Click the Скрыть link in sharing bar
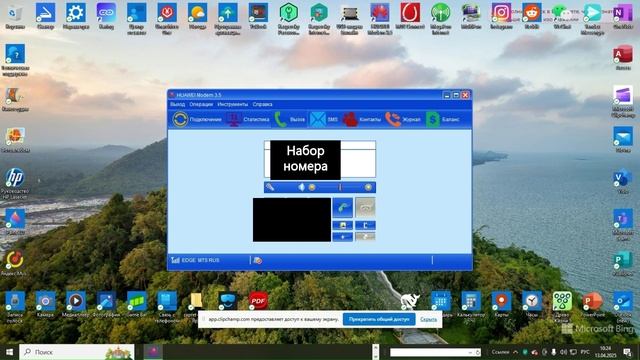Viewport: 640px width, 360px height. click(429, 320)
